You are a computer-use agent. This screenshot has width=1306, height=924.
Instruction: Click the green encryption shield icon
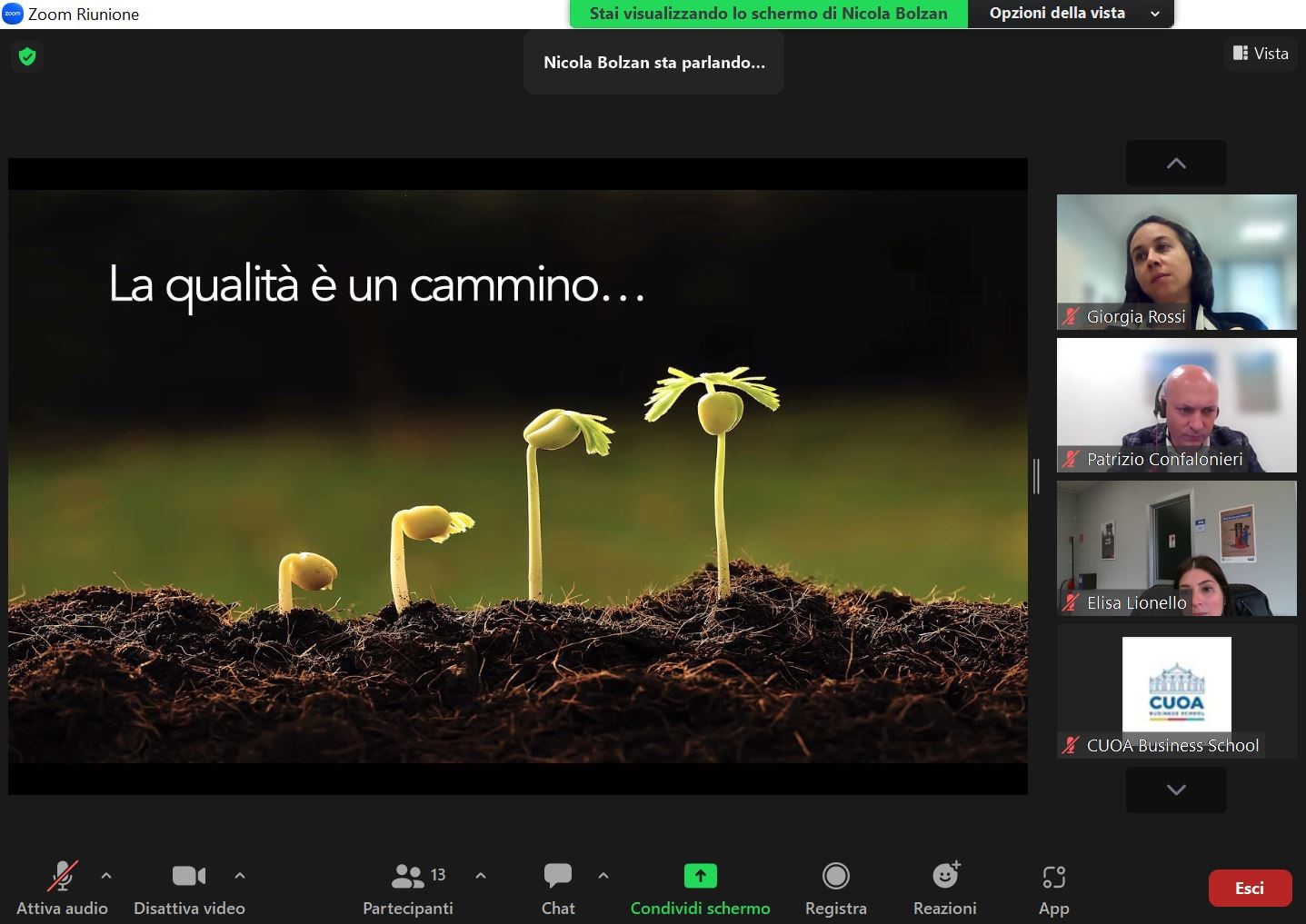click(x=27, y=56)
